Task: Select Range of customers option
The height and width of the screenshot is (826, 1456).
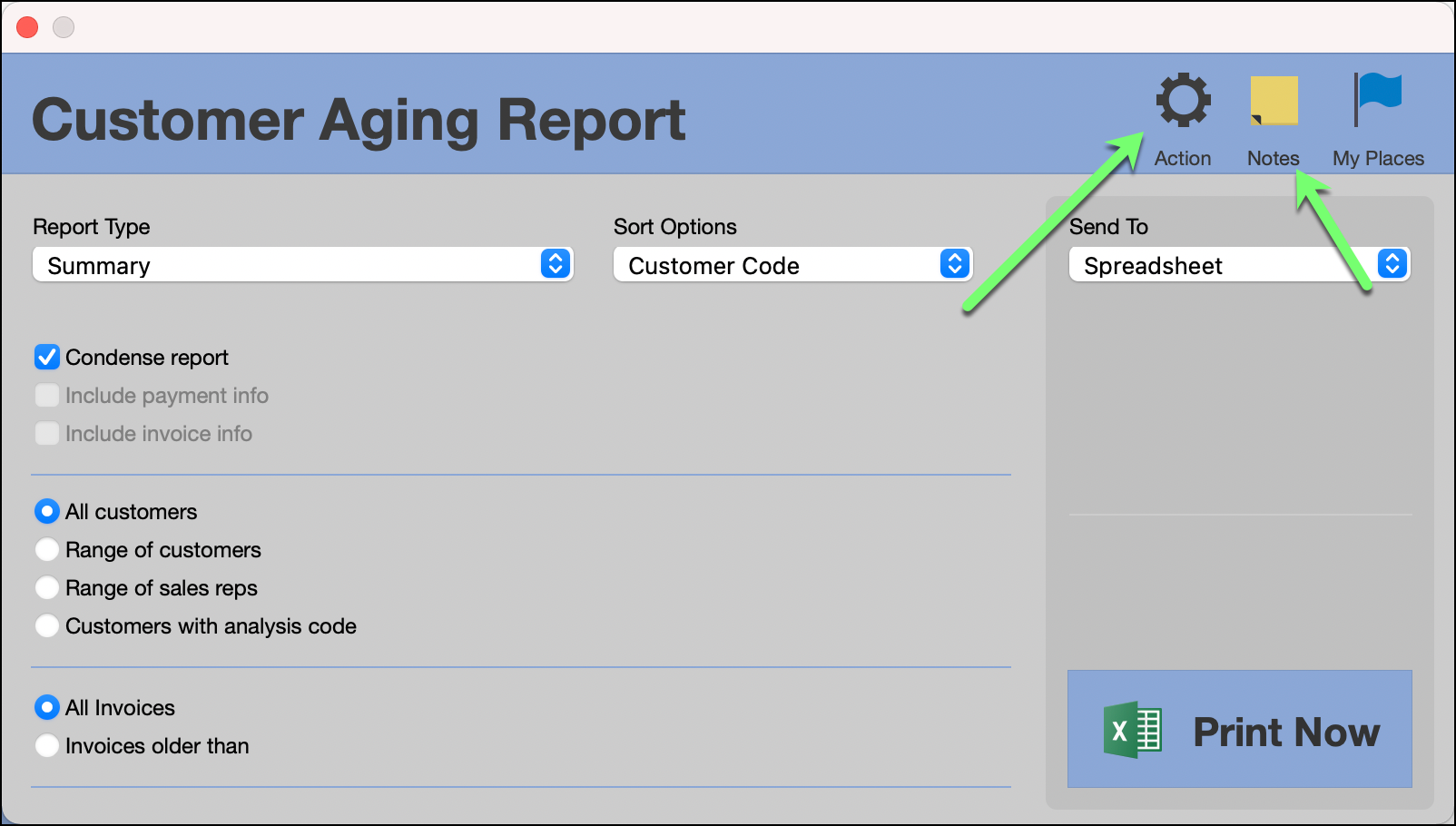Action: pos(46,549)
